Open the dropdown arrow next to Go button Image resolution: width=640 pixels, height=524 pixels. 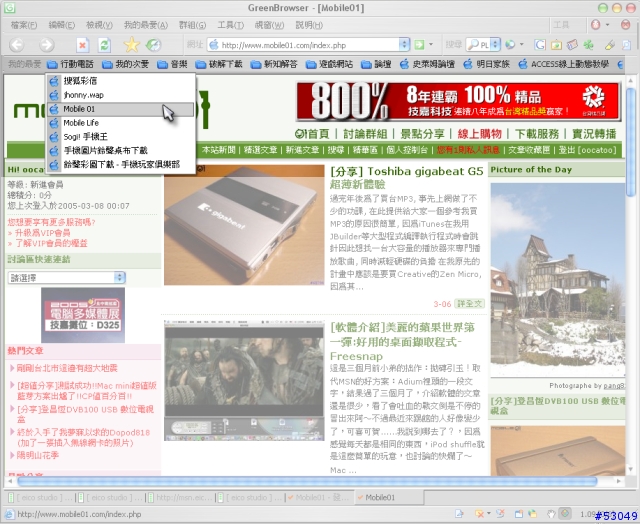pos(431,44)
